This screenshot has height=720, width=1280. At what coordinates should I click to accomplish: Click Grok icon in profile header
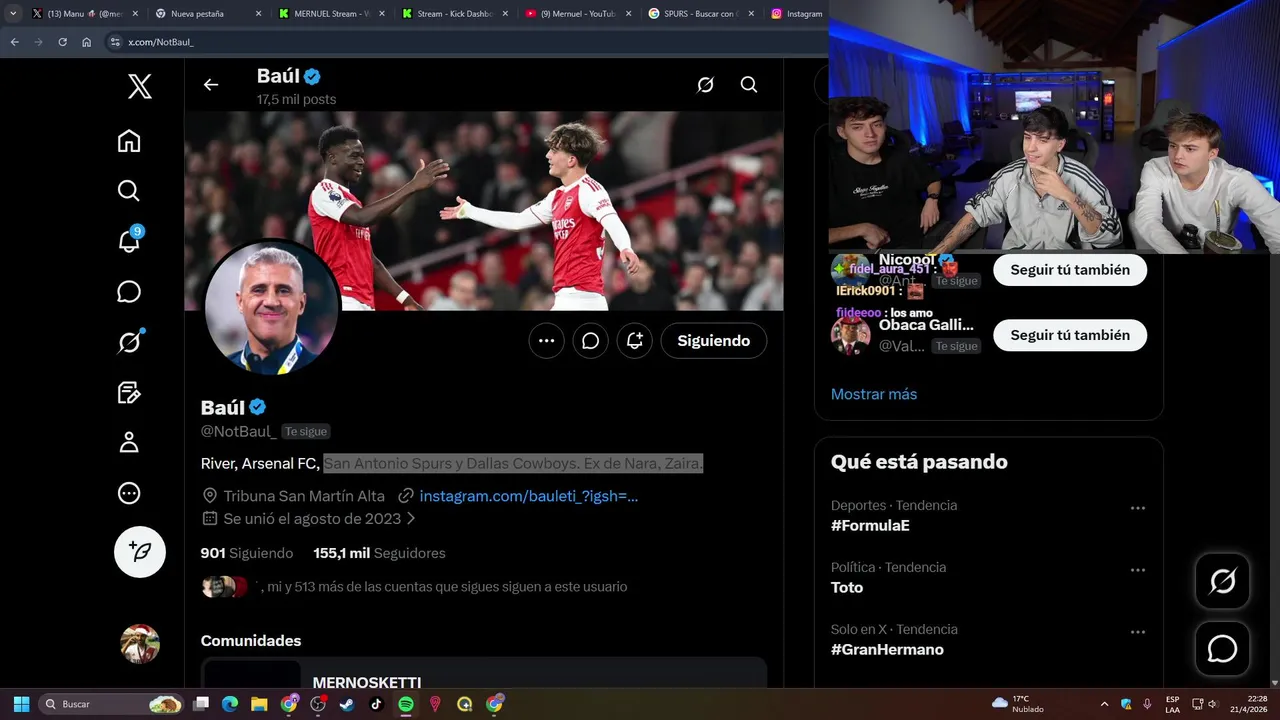[x=705, y=85]
